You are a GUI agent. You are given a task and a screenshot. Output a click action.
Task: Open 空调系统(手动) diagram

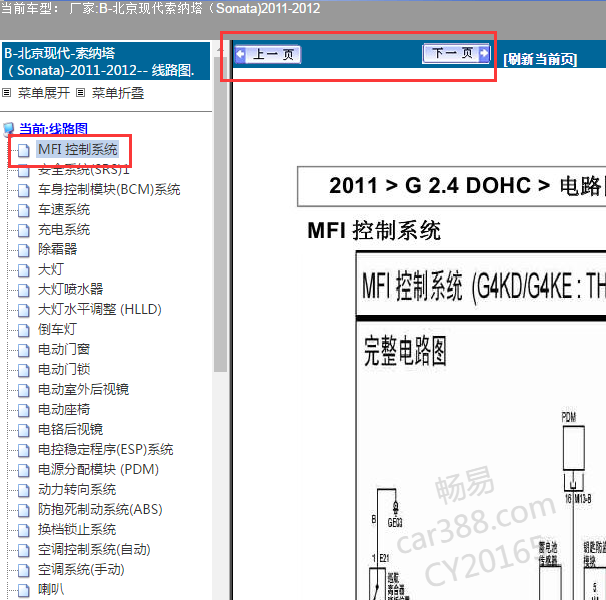click(x=81, y=569)
